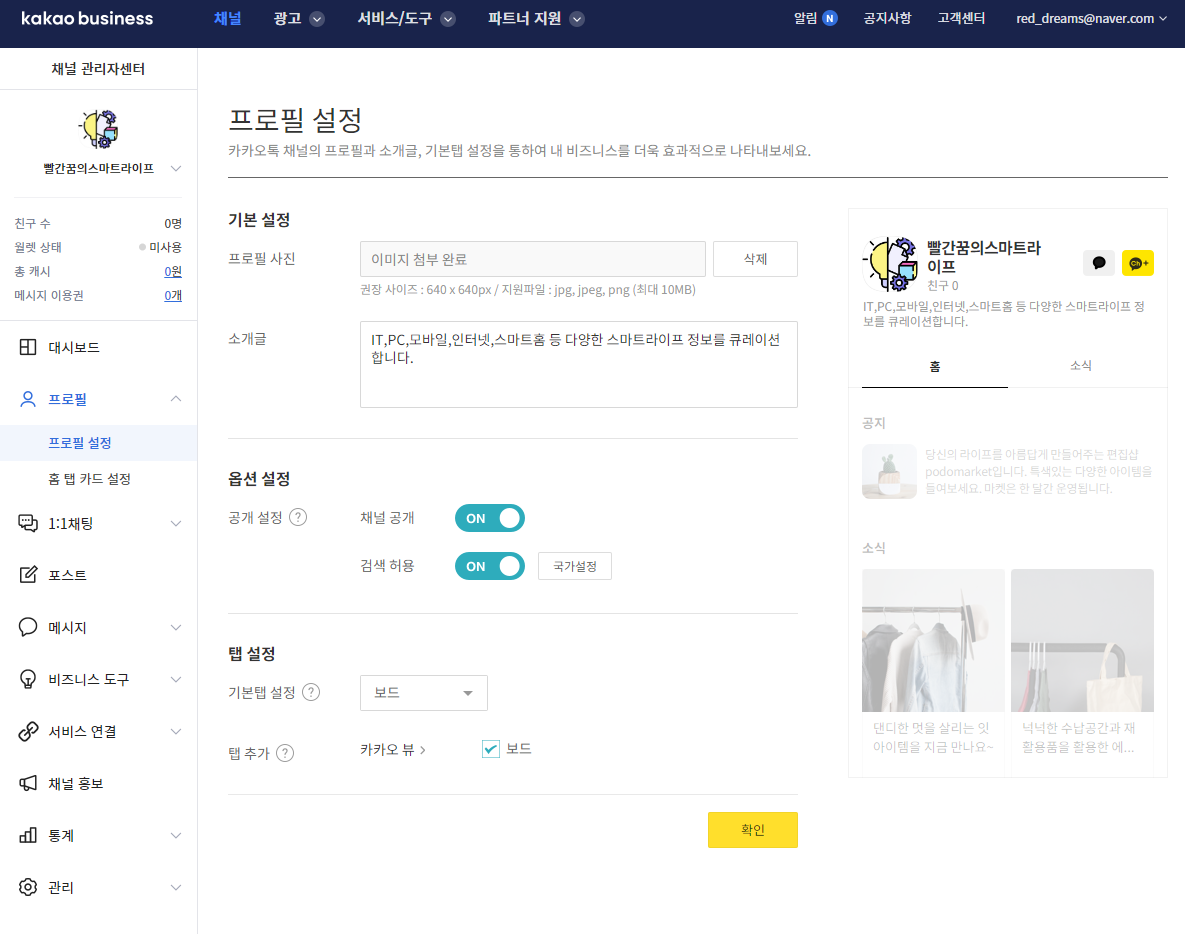
Task: Open the 보드 default tab dropdown
Action: 424,693
